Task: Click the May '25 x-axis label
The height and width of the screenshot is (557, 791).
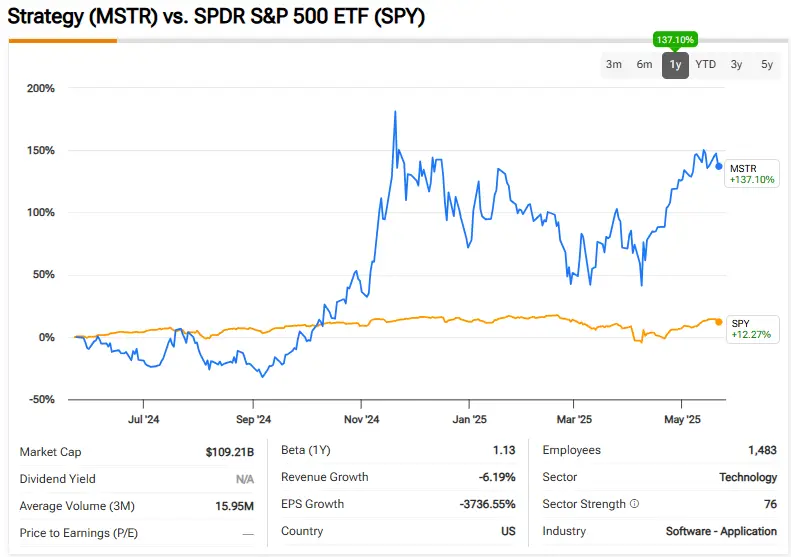Action: point(682,419)
